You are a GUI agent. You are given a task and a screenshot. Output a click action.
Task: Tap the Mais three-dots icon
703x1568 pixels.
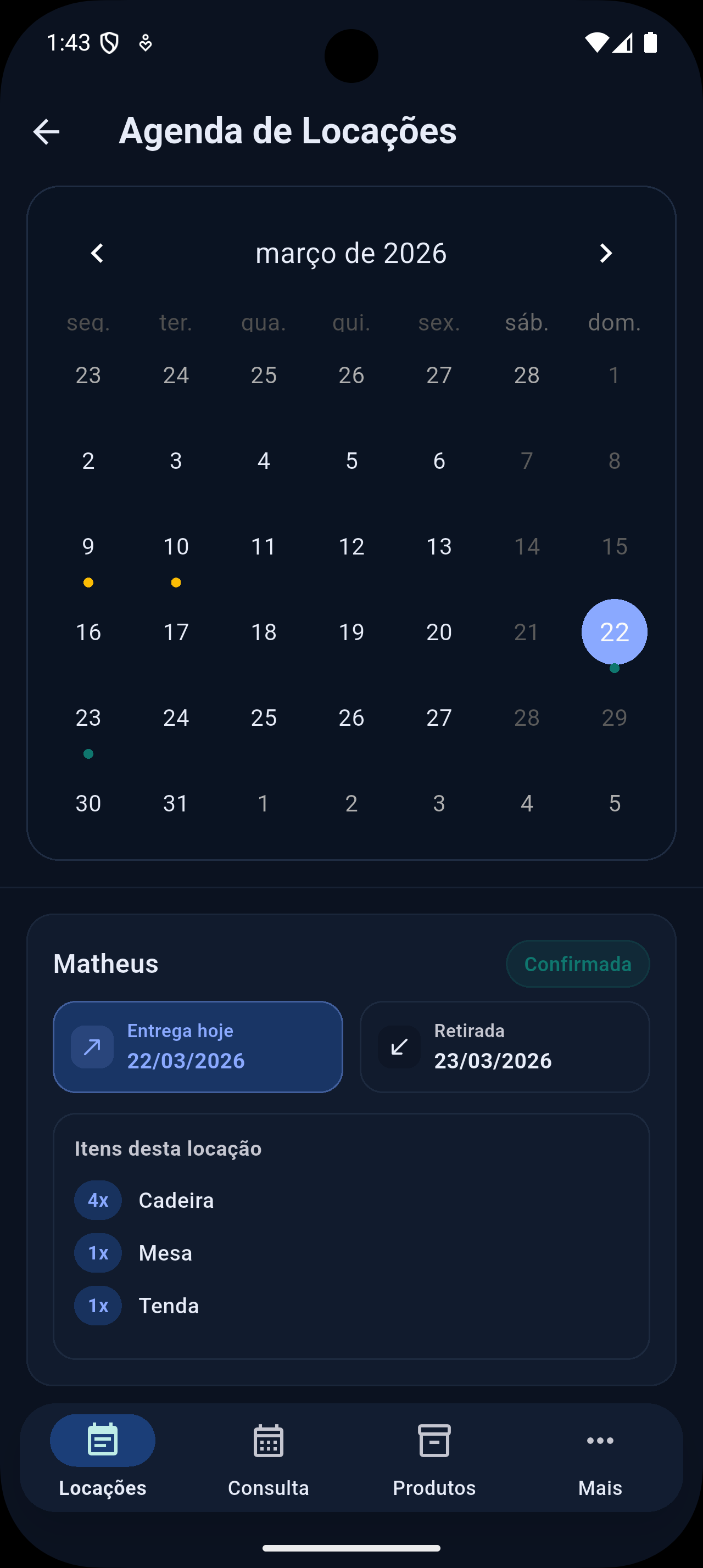[600, 1440]
